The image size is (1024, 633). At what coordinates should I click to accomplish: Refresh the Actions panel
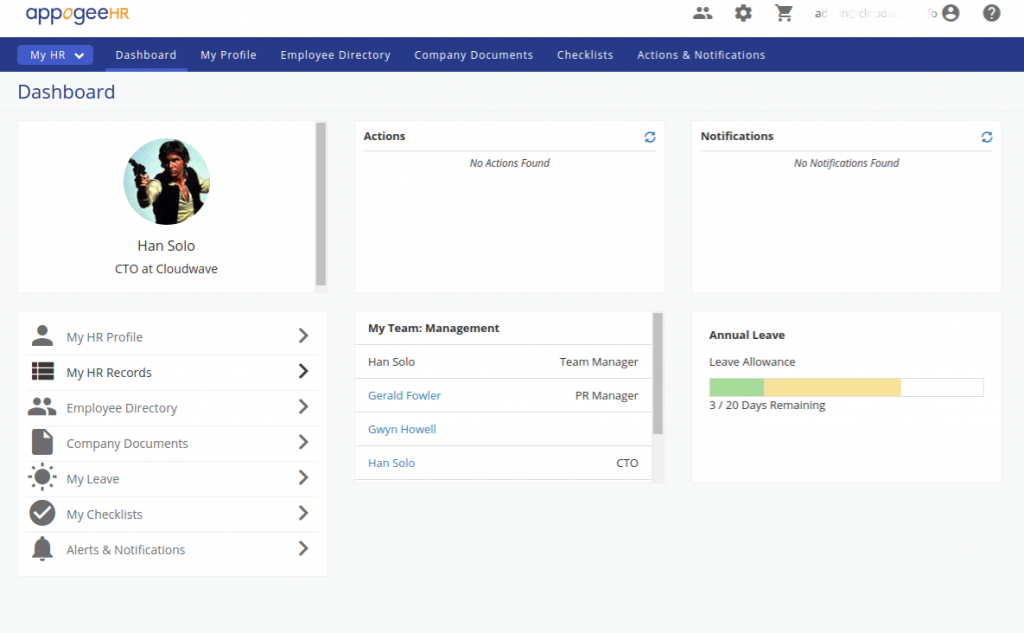pos(650,136)
